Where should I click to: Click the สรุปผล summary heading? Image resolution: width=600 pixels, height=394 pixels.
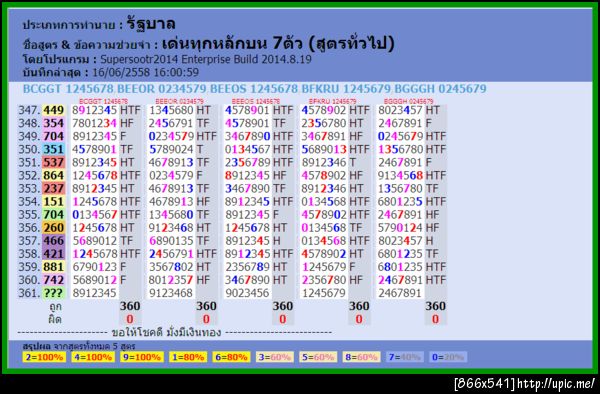(x=37, y=346)
